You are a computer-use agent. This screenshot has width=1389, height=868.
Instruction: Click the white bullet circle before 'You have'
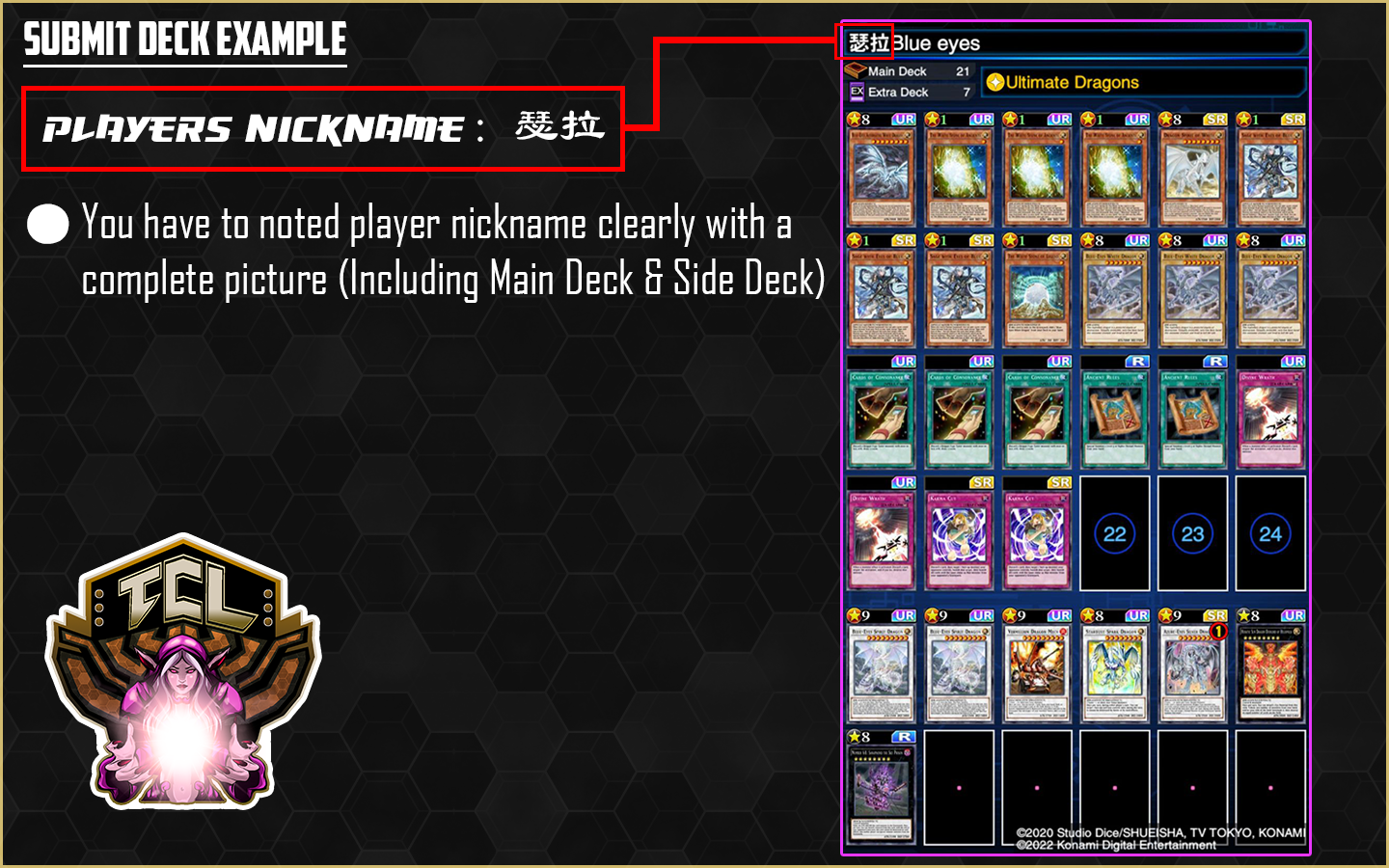tap(48, 224)
